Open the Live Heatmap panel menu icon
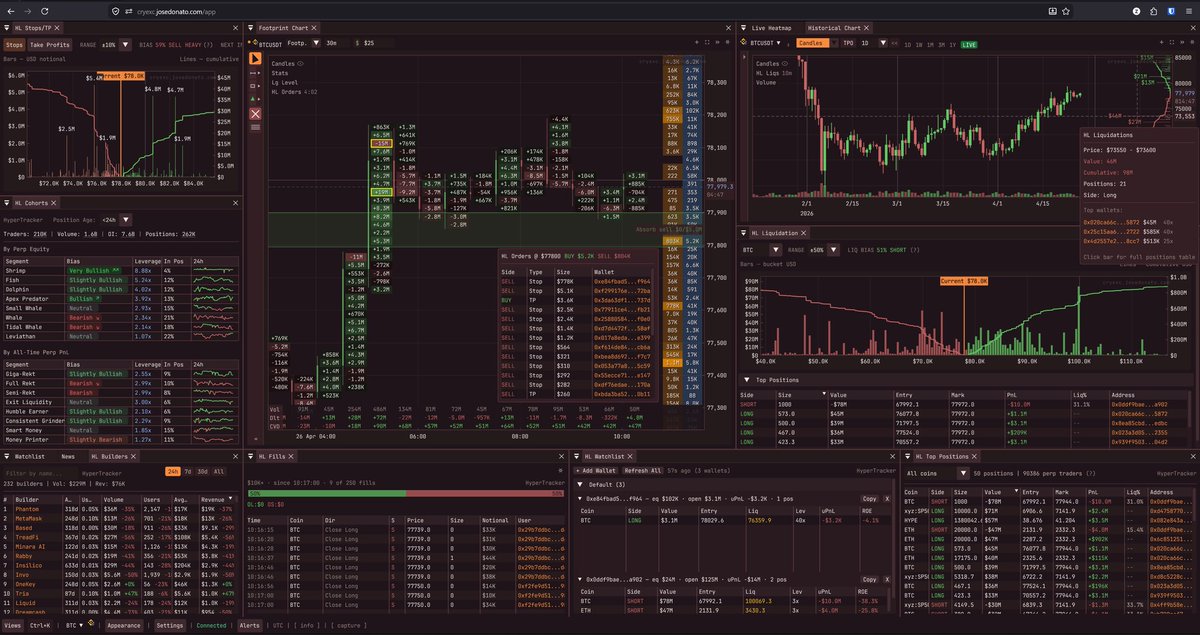Viewport: 1200px width, 635px height. click(x=743, y=27)
